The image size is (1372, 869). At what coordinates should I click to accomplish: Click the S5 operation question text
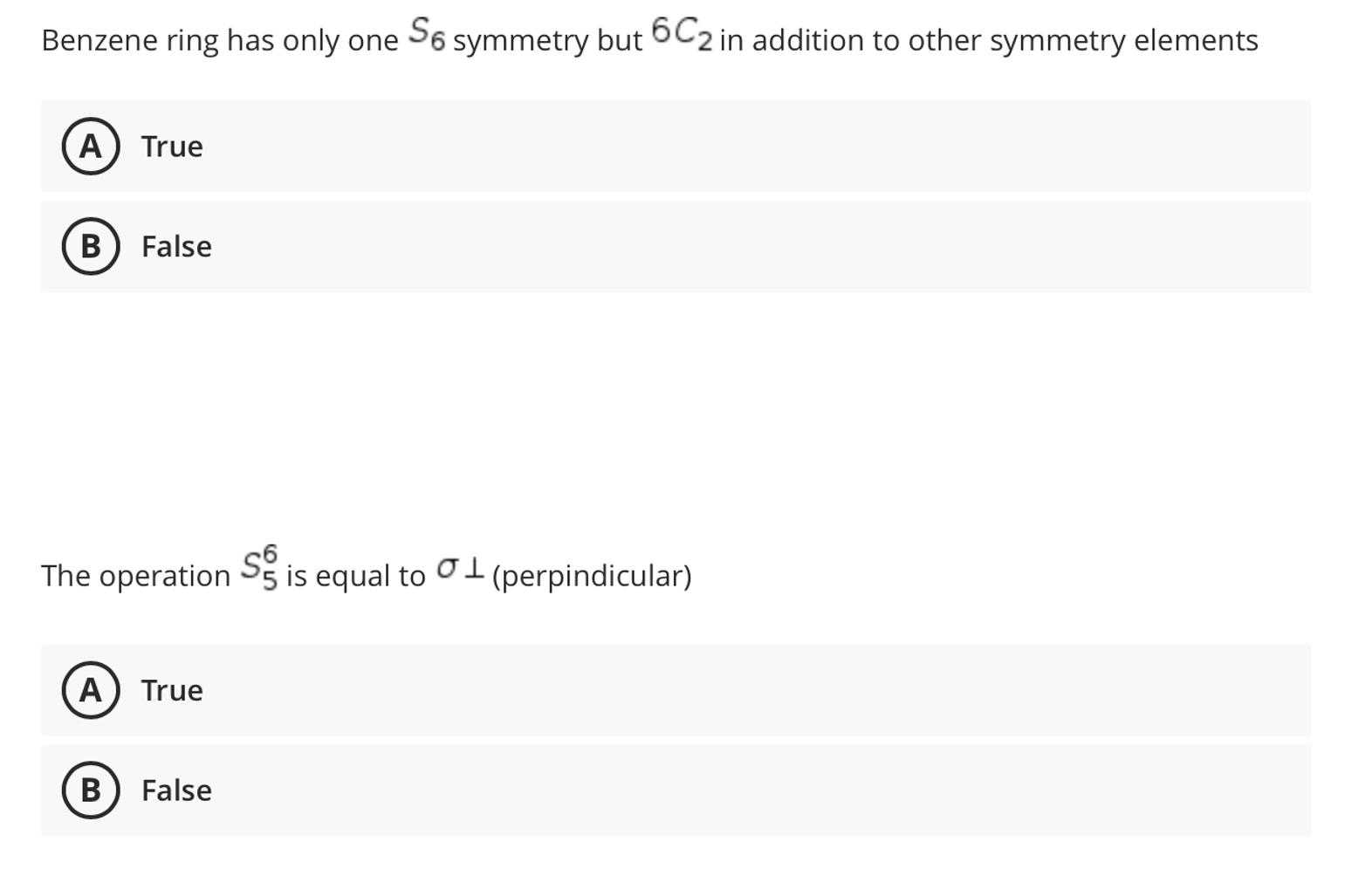click(367, 572)
